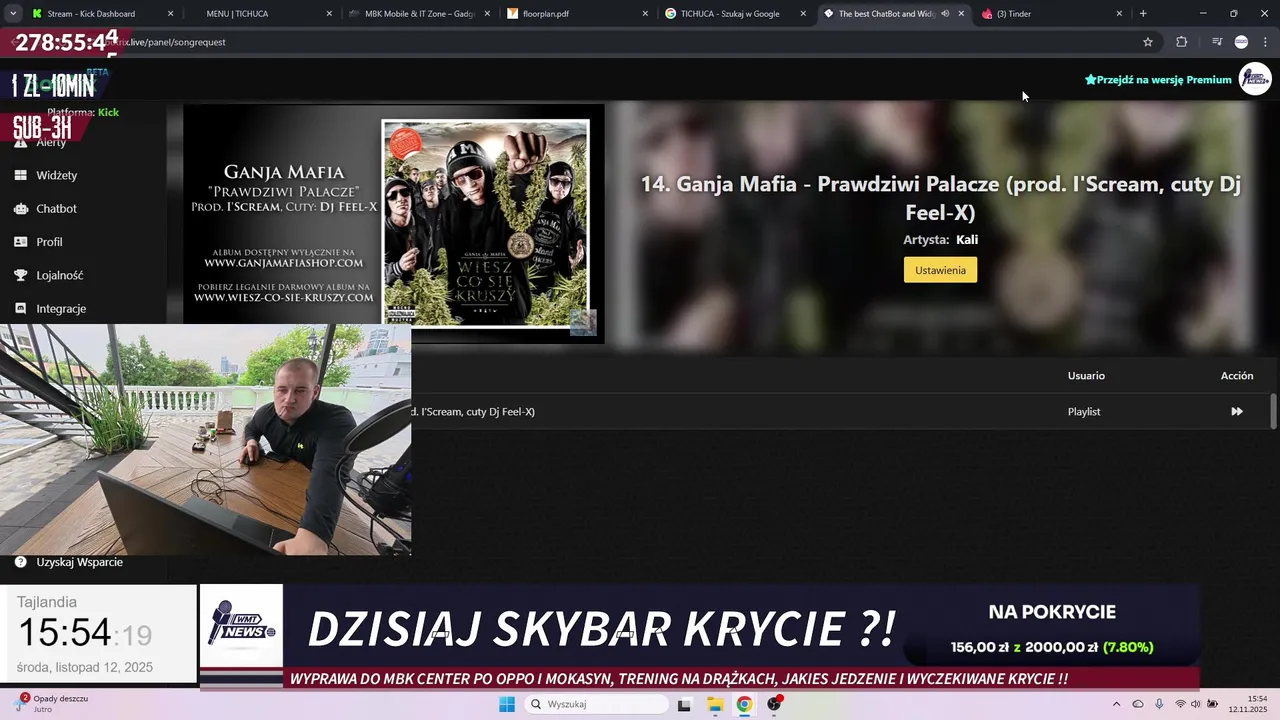Open the Profil menu item
Viewport: 1280px width, 720px height.
[x=49, y=242]
